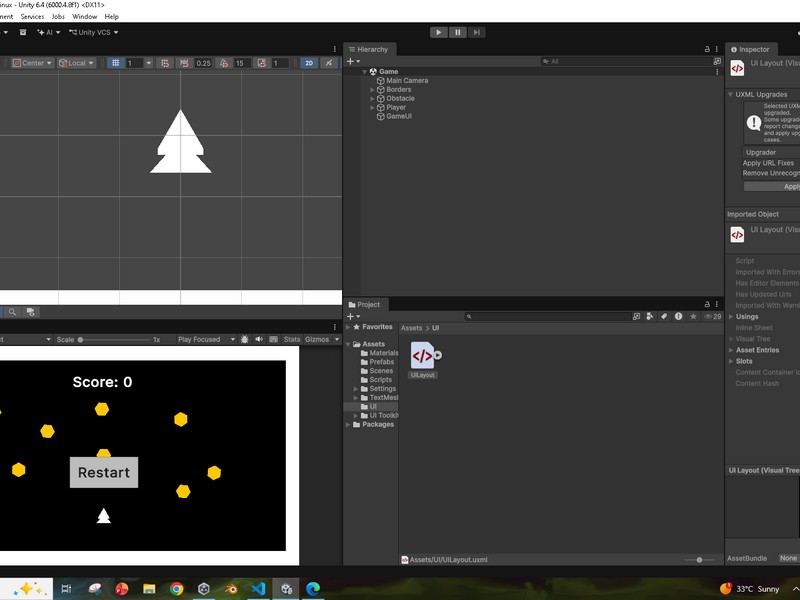Switch to the Inspector tab
The width and height of the screenshot is (800, 600).
[x=751, y=49]
